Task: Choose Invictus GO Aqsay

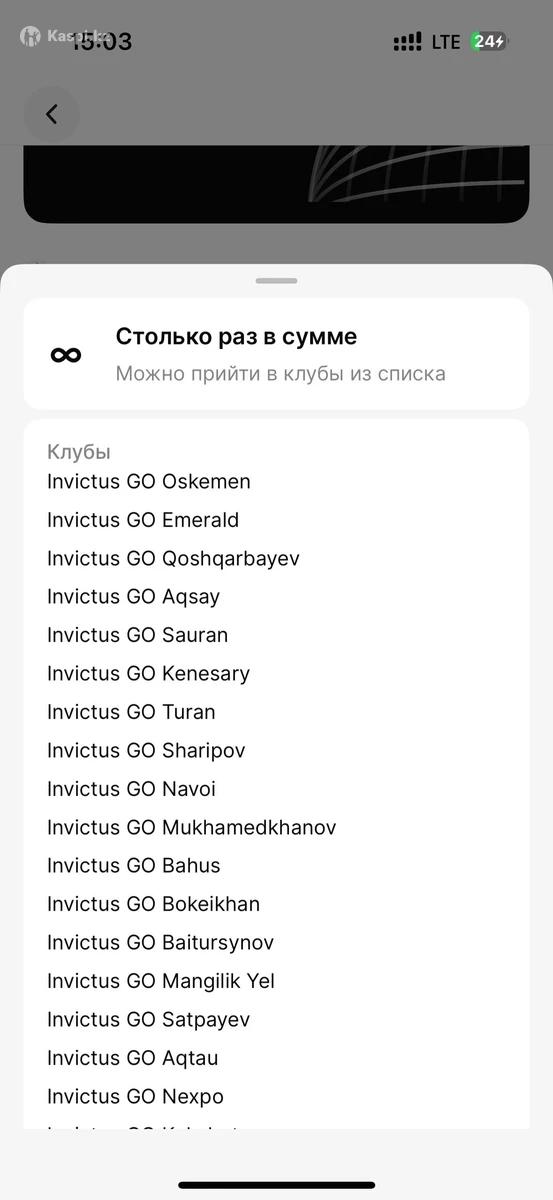Action: click(x=133, y=597)
